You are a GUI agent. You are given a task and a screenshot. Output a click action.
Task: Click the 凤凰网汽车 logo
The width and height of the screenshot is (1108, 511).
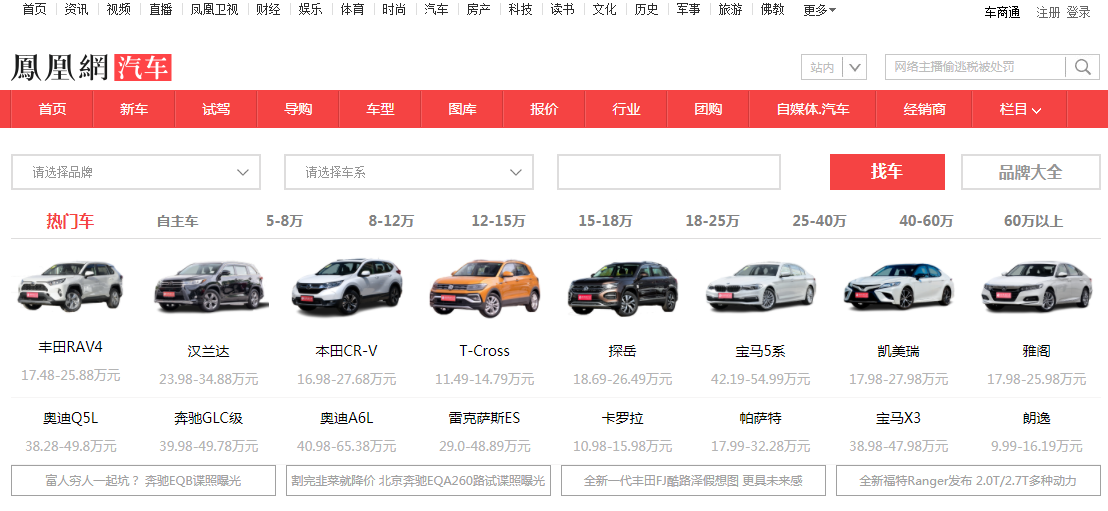point(92,67)
